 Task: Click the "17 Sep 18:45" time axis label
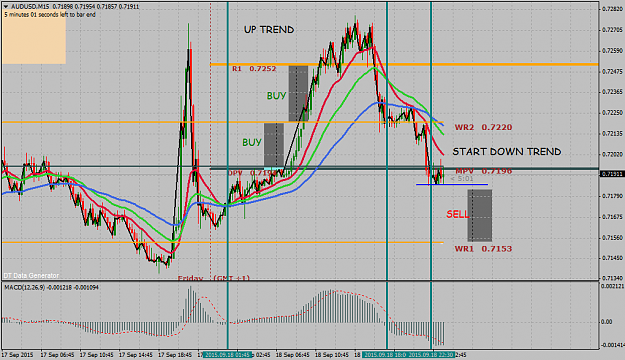pyautogui.click(x=175, y=354)
